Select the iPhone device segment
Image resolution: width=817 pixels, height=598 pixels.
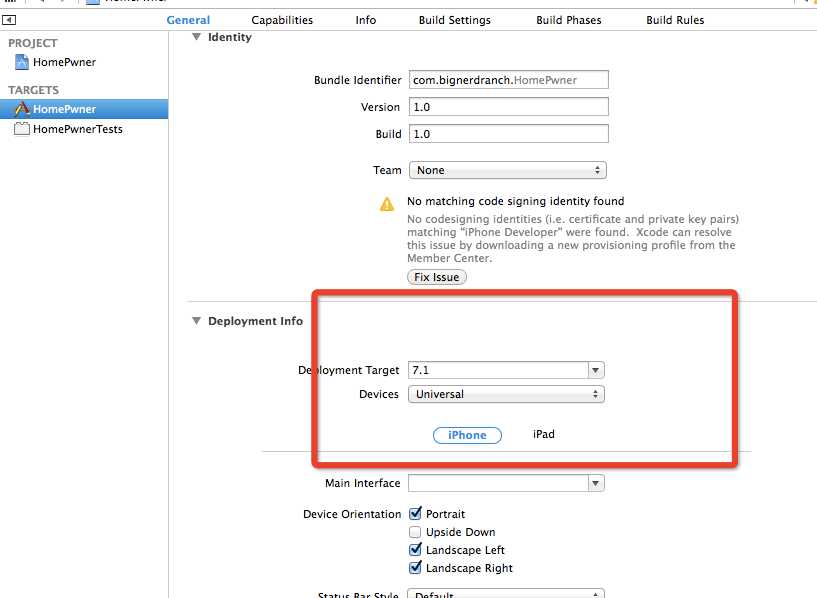coord(467,435)
